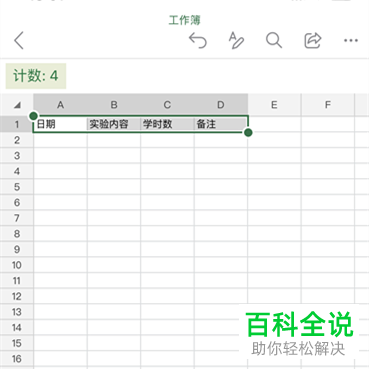Select empty cell A2
This screenshot has height=369, width=369.
click(x=60, y=140)
